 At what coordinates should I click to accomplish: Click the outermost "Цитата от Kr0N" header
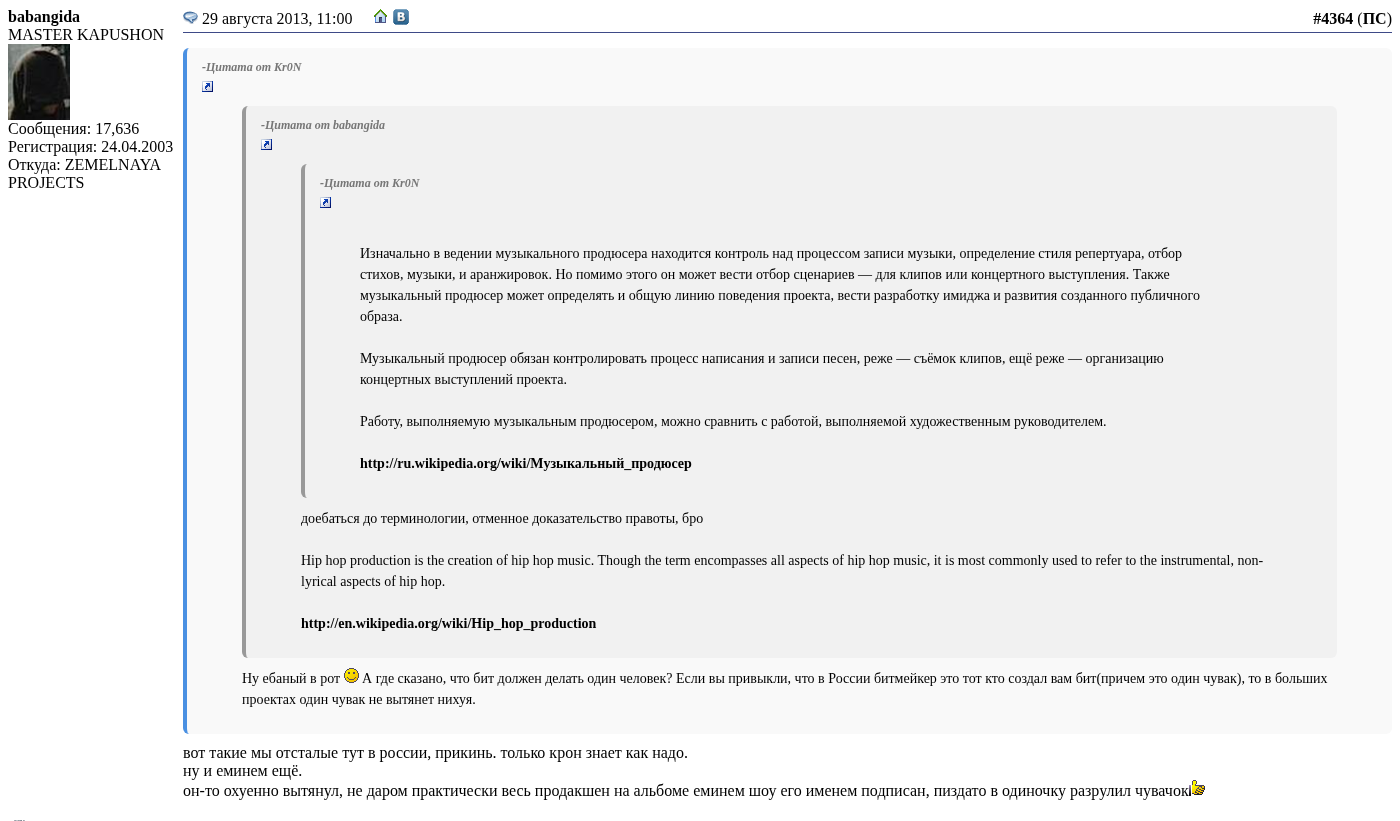[252, 68]
